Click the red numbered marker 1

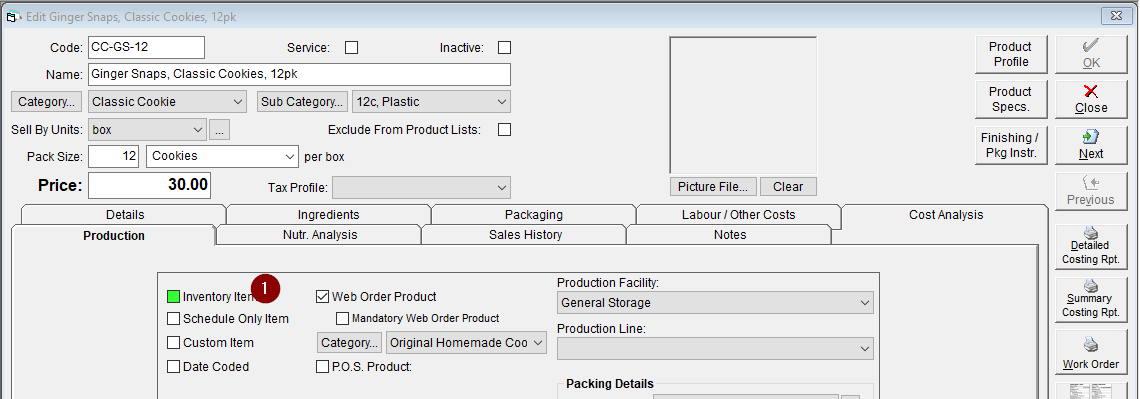[x=265, y=288]
